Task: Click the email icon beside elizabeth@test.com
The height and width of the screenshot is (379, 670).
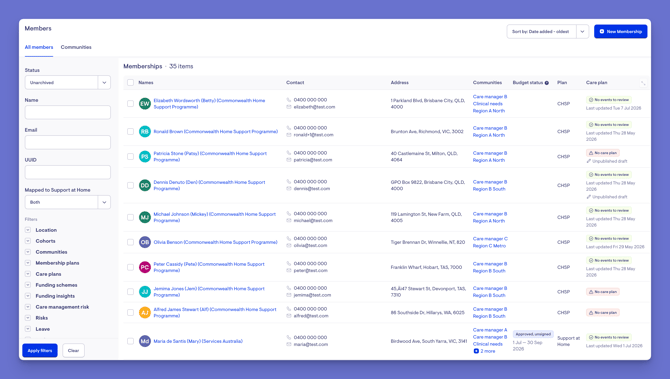Action: 289,107
